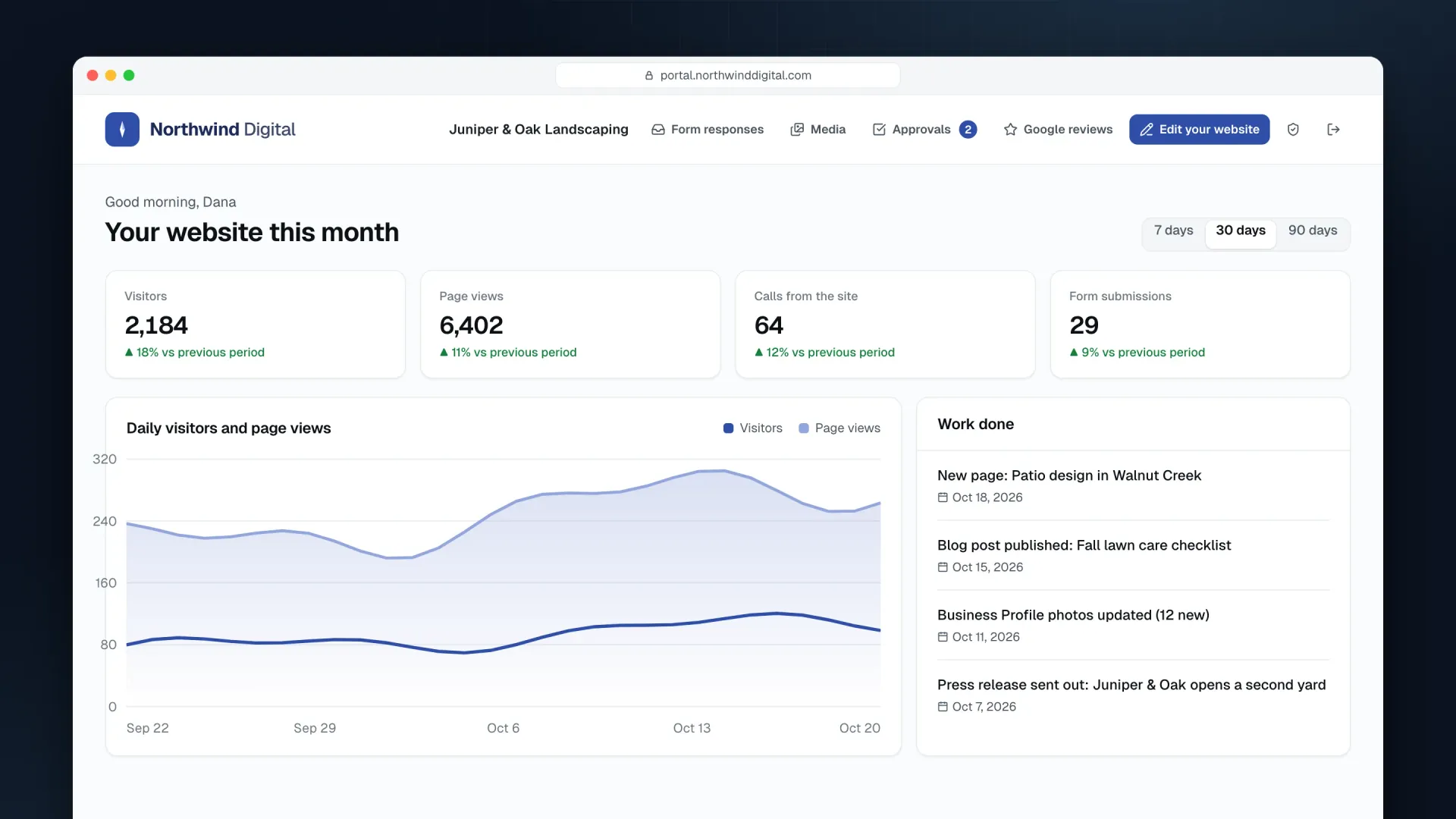Switch to the 90 days range

pos(1313,231)
